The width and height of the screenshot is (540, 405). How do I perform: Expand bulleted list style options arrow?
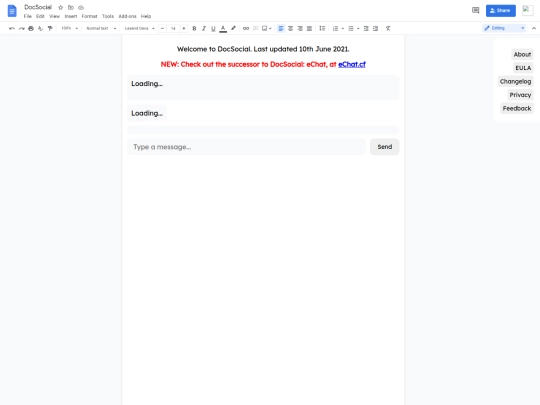358,28
